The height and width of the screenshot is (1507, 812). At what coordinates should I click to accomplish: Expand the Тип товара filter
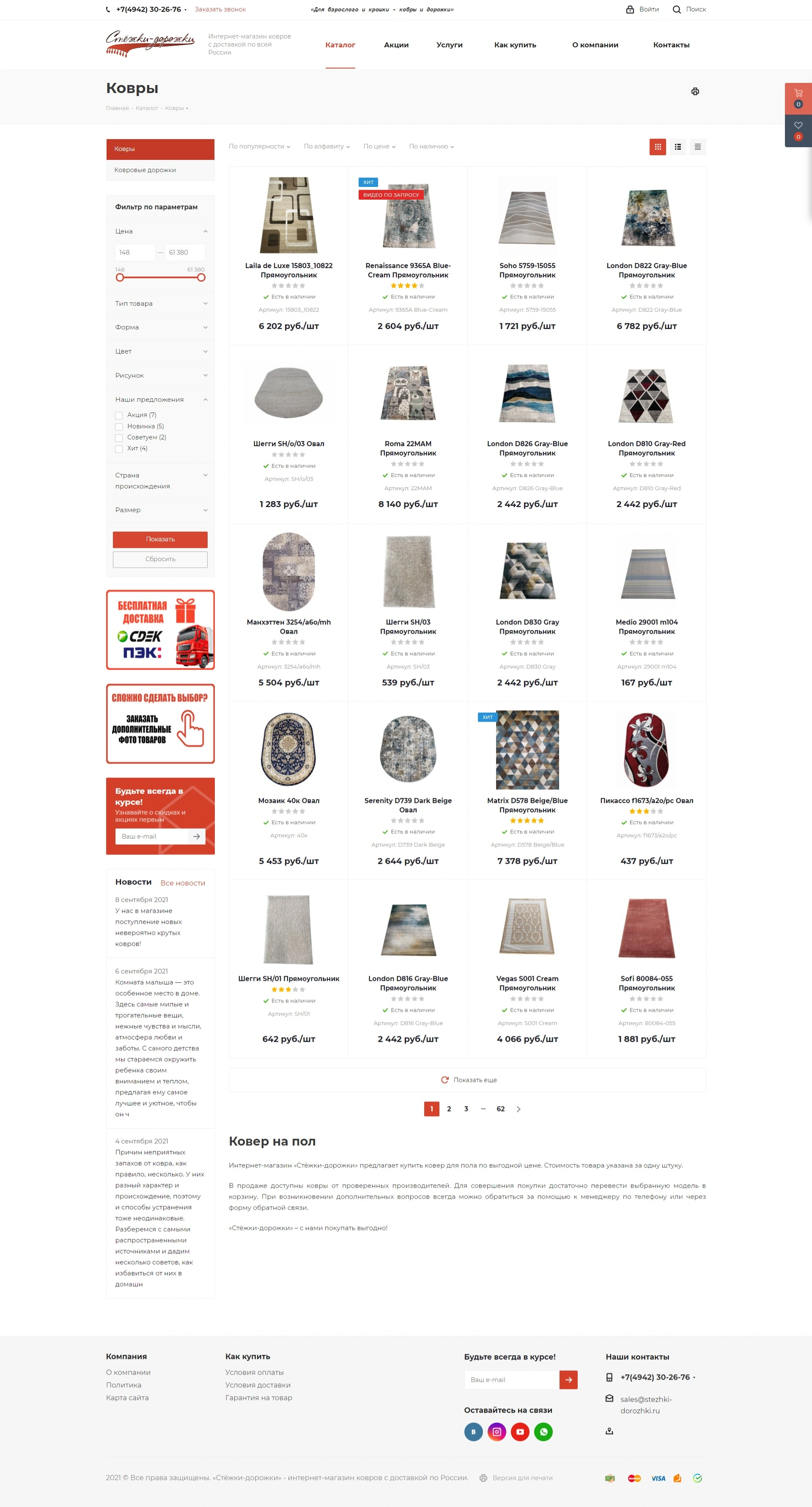click(x=161, y=304)
